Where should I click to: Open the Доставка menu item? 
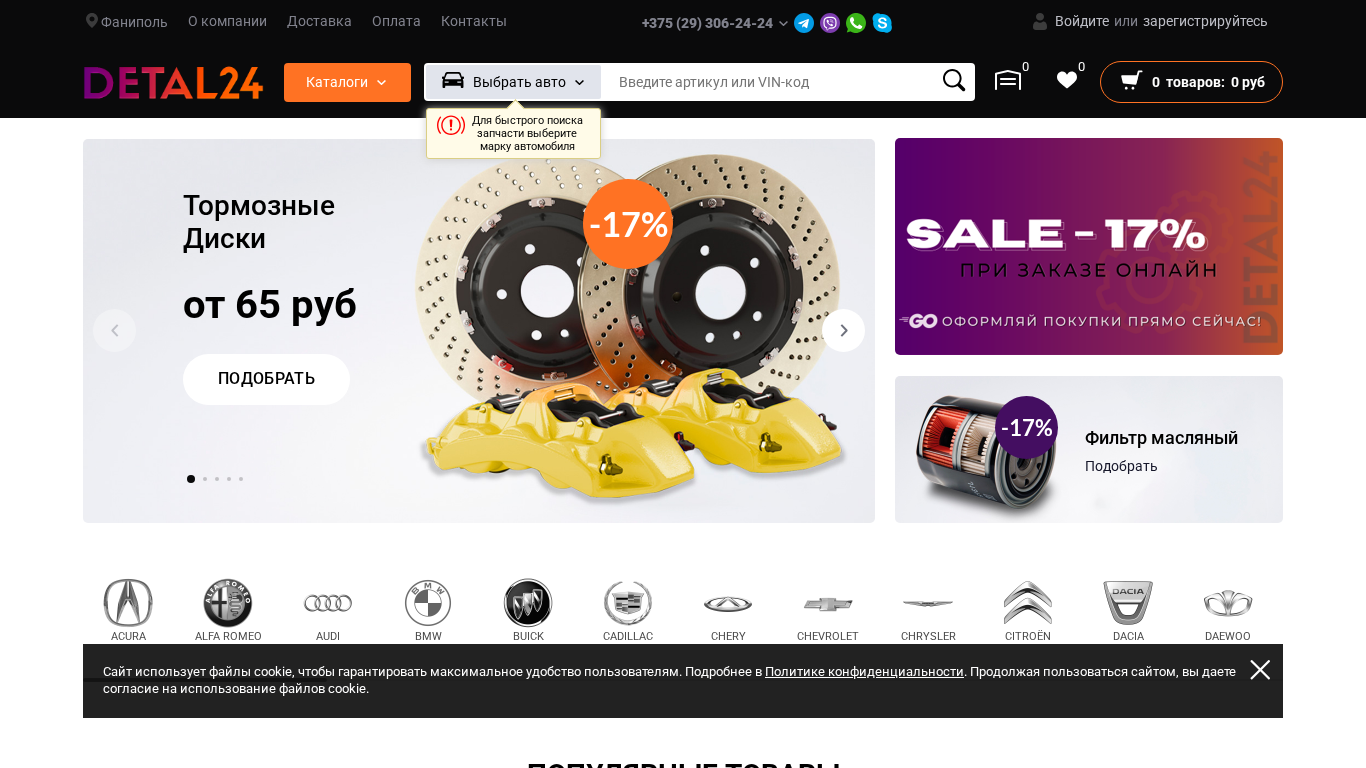click(x=319, y=21)
